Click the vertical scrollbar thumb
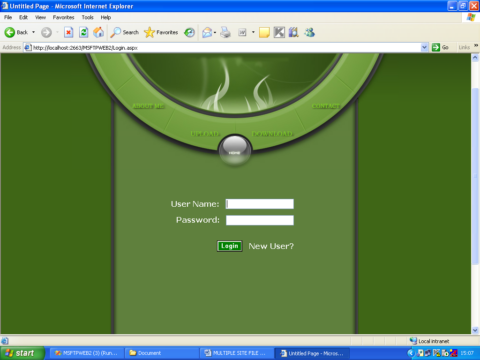The image size is (480, 360). tap(475, 177)
